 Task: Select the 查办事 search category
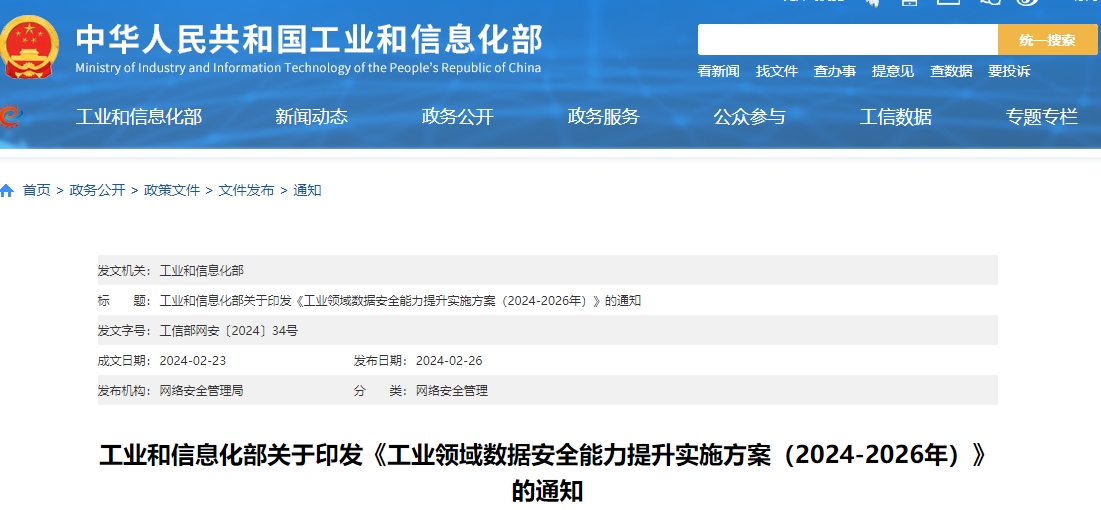835,71
